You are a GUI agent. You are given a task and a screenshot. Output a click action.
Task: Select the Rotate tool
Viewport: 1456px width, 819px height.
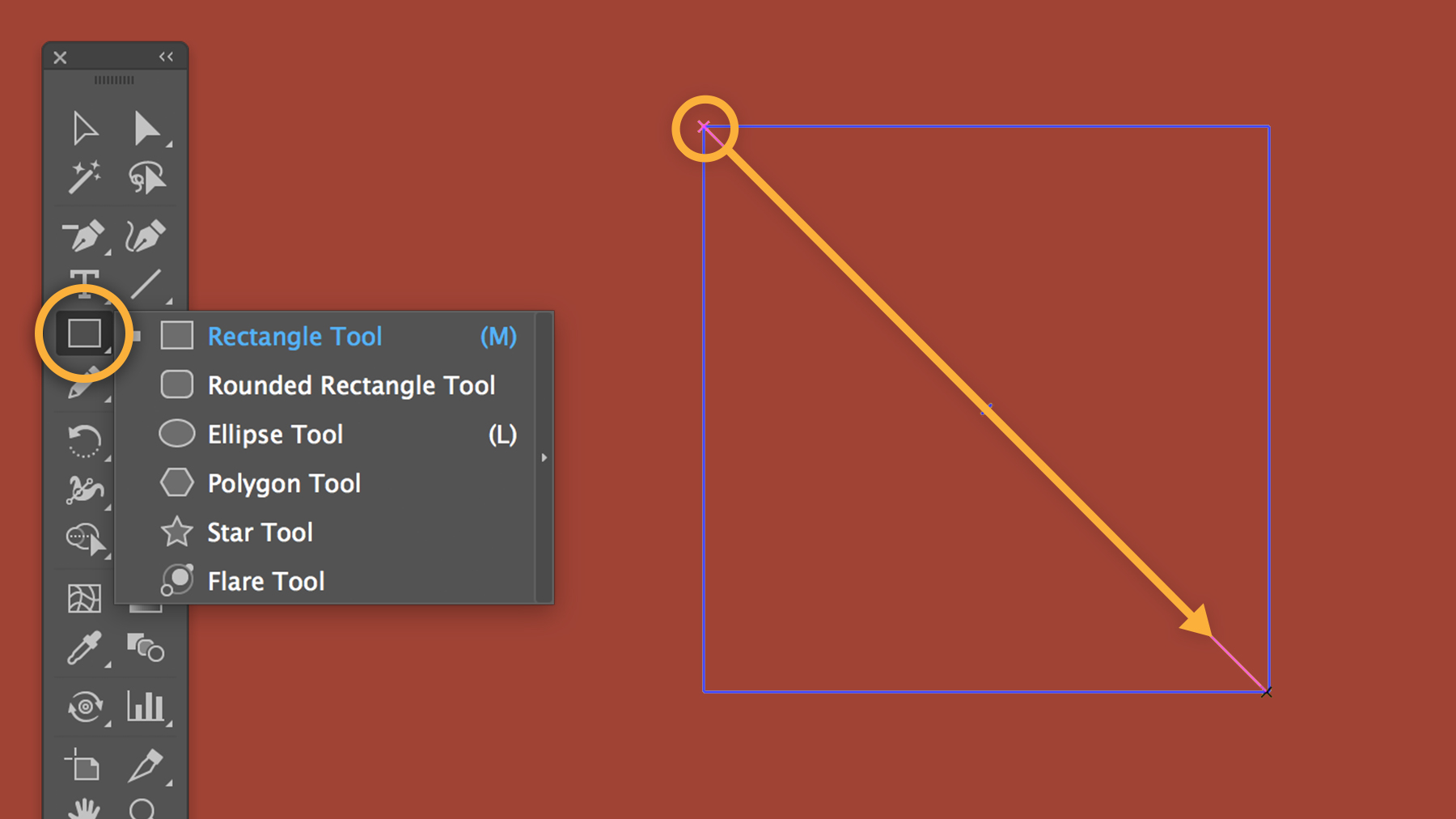(84, 441)
